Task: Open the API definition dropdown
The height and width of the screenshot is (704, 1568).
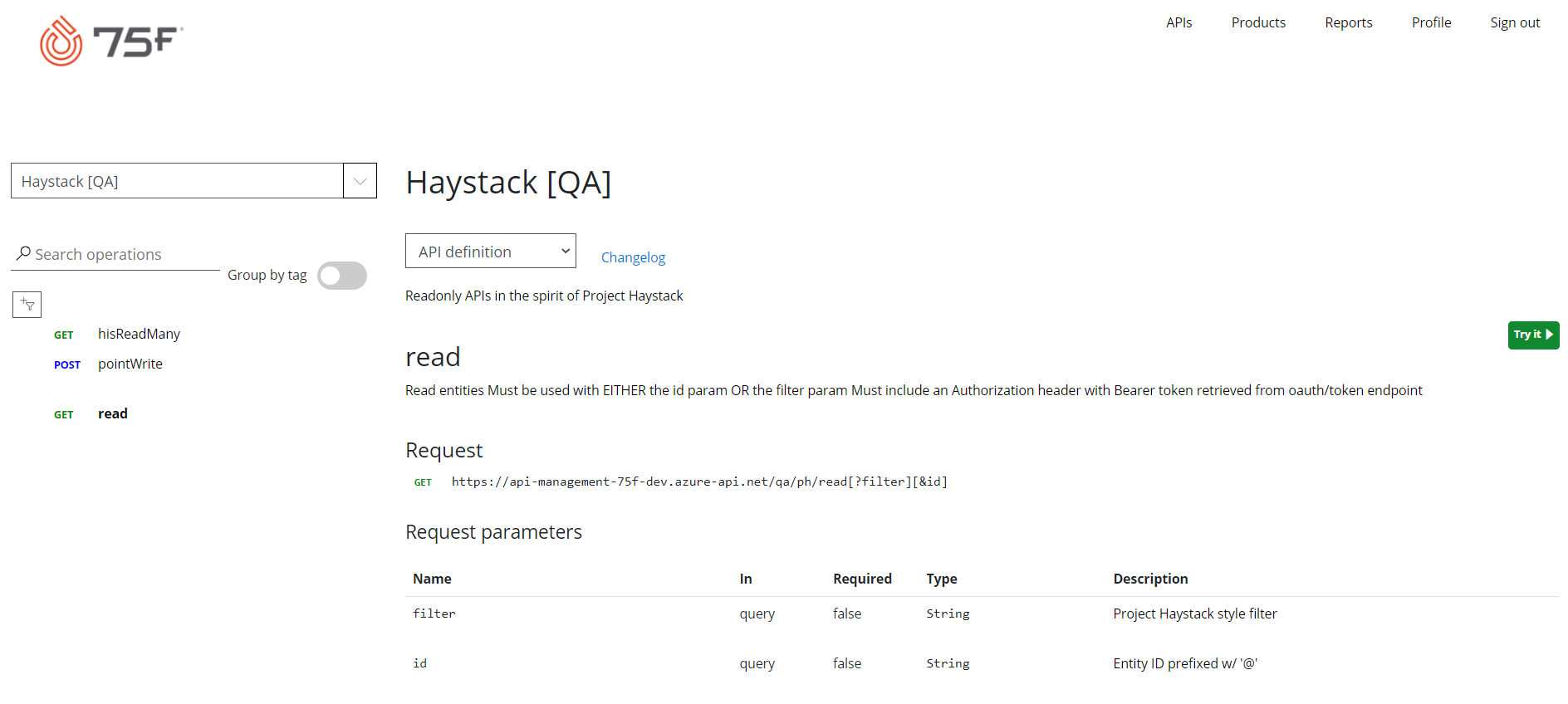Action: tap(491, 251)
